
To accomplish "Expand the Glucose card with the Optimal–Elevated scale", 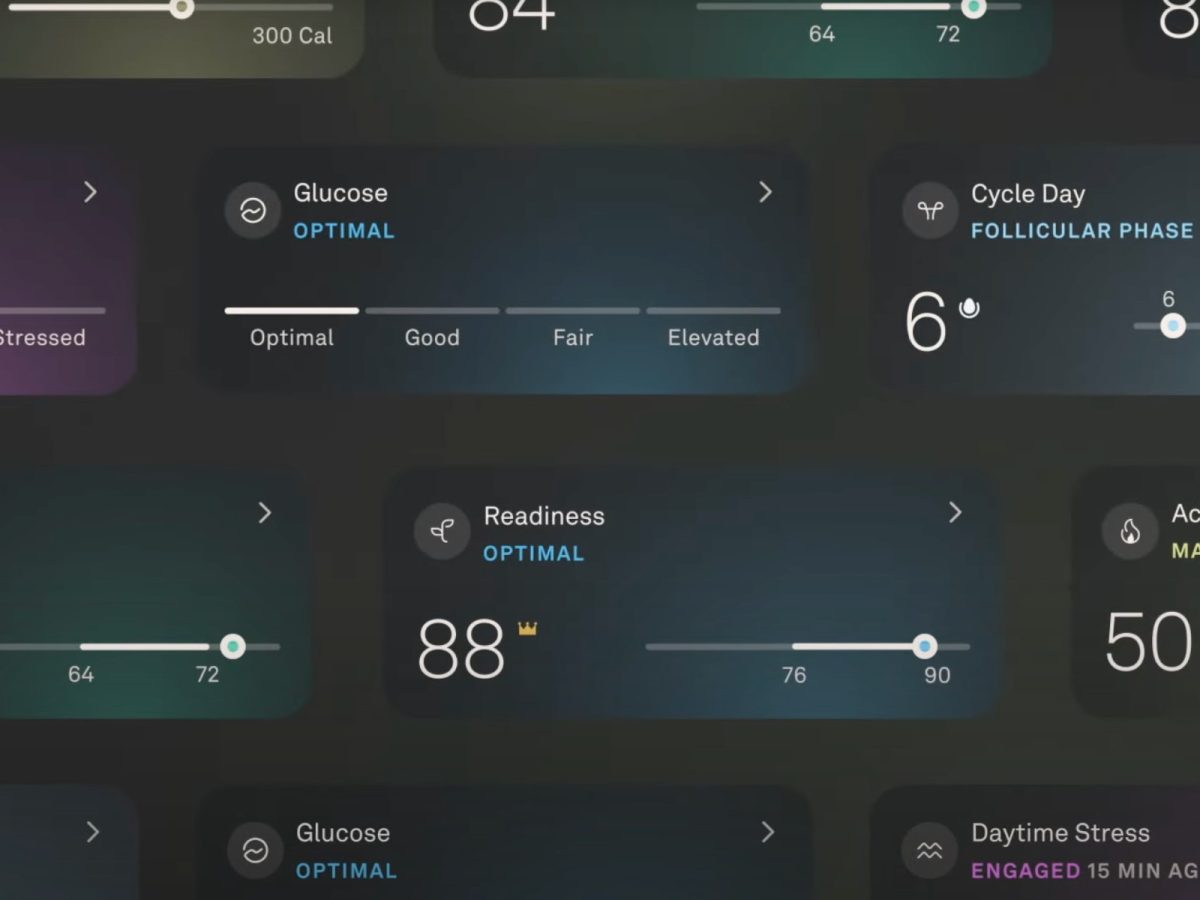I will pyautogui.click(x=766, y=192).
